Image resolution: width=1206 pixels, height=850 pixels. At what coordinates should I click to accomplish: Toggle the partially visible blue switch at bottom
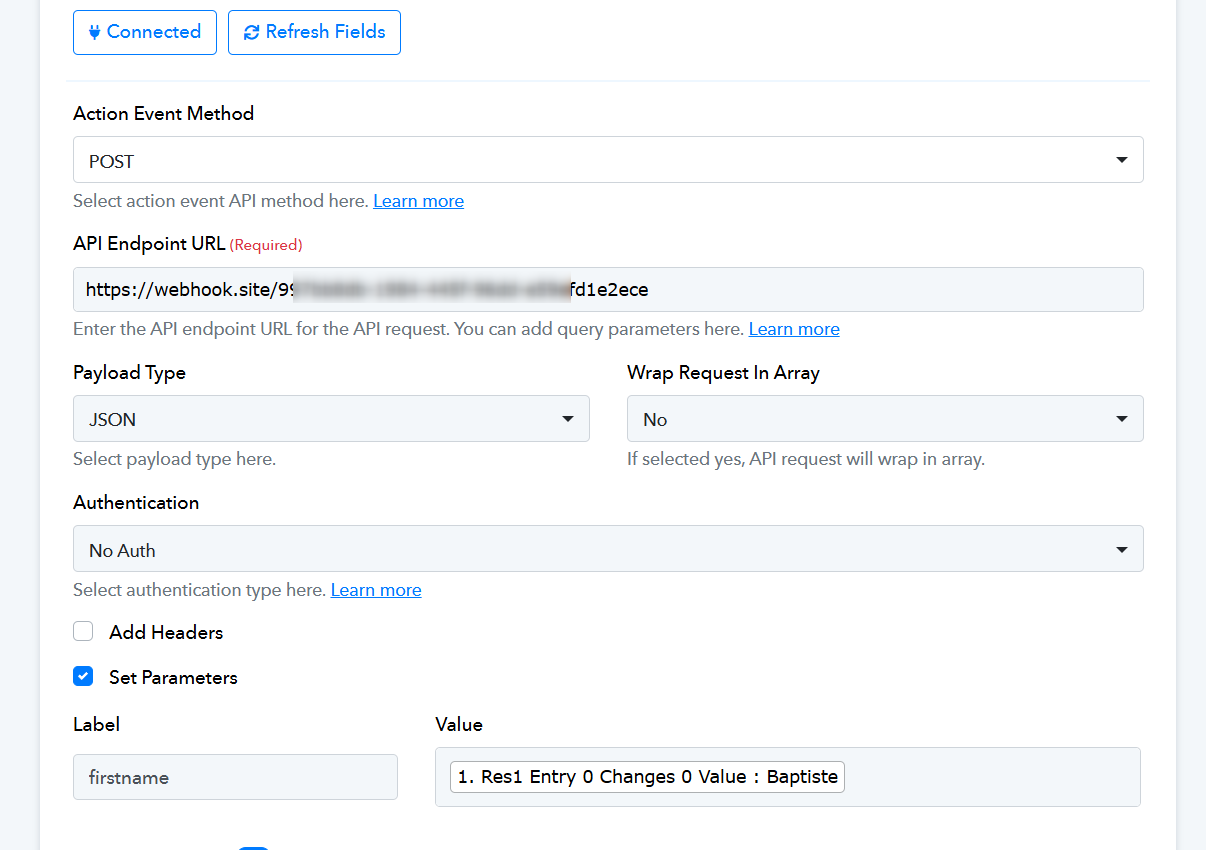pyautogui.click(x=254, y=846)
